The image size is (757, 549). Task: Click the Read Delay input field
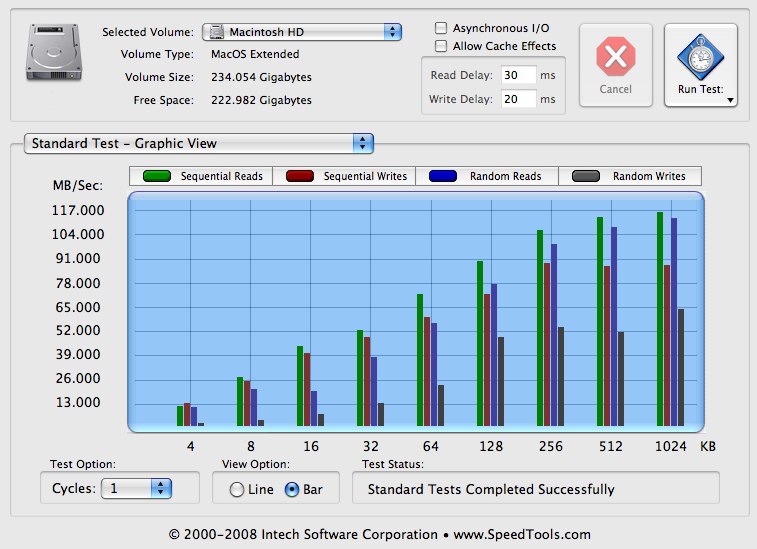click(x=519, y=75)
